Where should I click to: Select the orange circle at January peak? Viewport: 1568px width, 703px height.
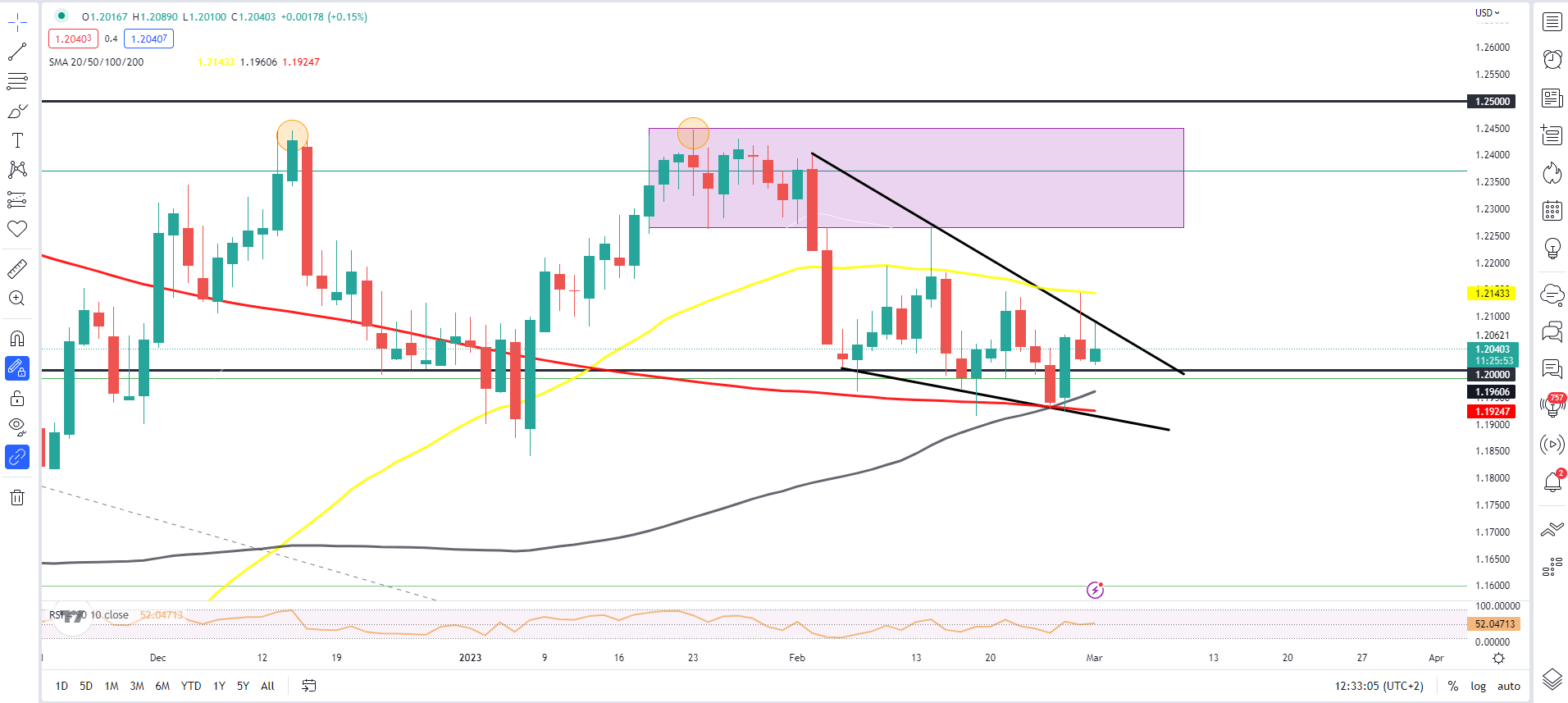[693, 133]
